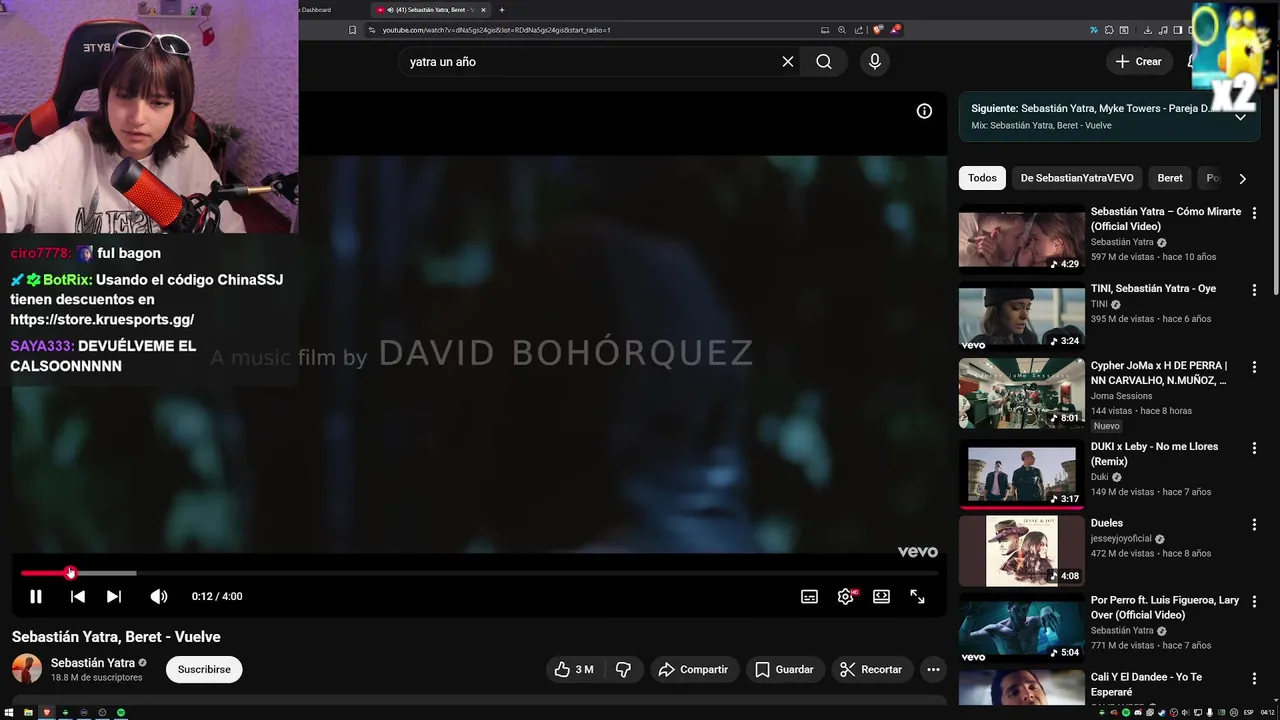Dislike the video with thumbs down

pyautogui.click(x=623, y=669)
